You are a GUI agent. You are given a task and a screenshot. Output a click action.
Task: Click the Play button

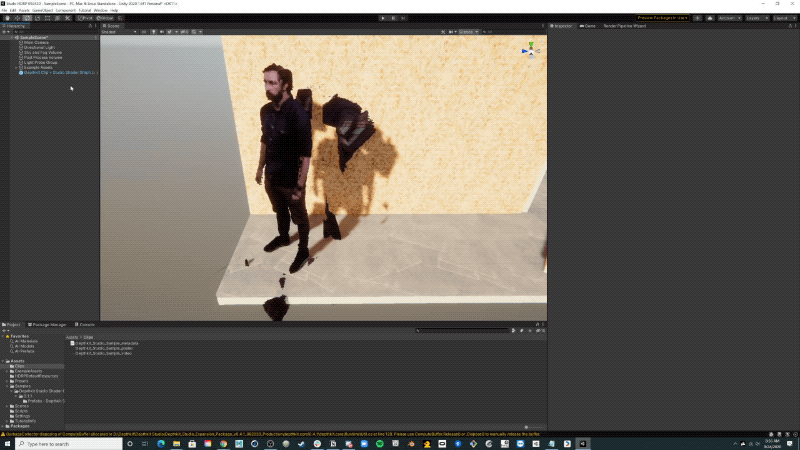pyautogui.click(x=383, y=18)
